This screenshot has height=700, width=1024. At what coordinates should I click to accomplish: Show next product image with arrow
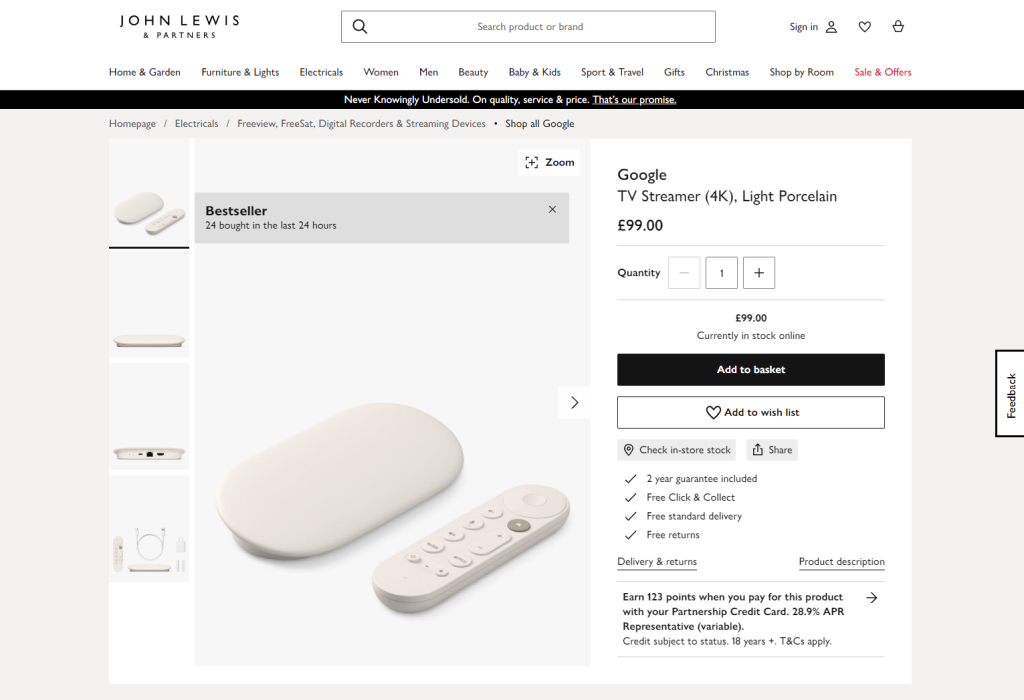pyautogui.click(x=574, y=402)
